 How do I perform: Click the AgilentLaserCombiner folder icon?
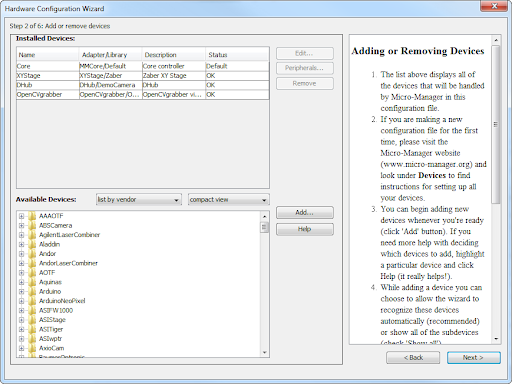32,235
